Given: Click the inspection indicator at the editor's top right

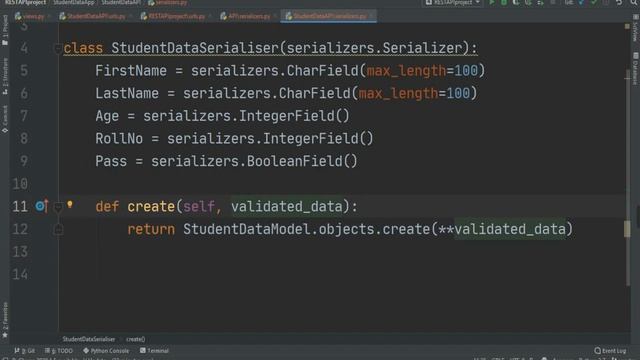Looking at the screenshot, I should [x=627, y=27].
